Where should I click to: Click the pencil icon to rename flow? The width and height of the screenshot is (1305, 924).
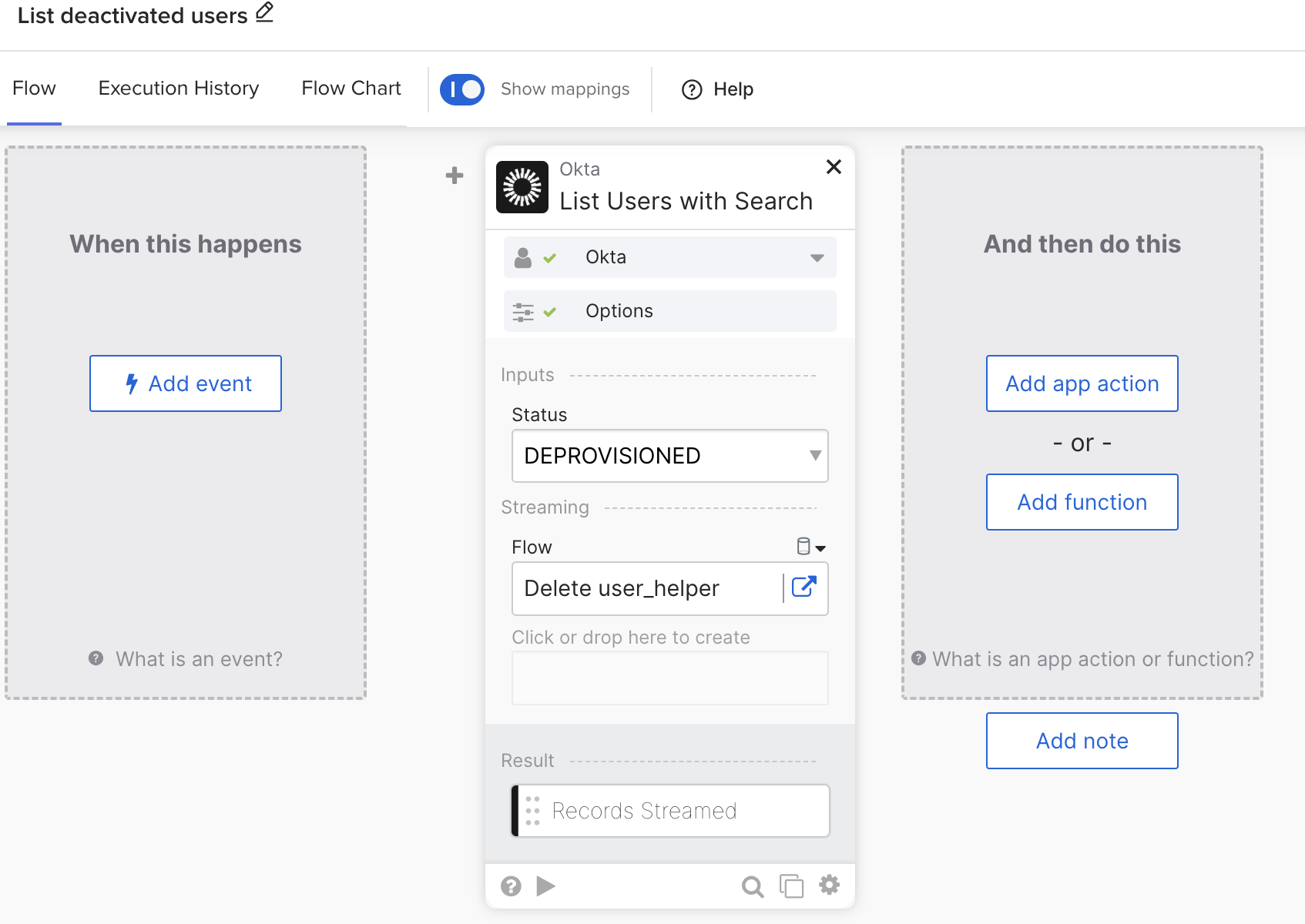coord(264,13)
